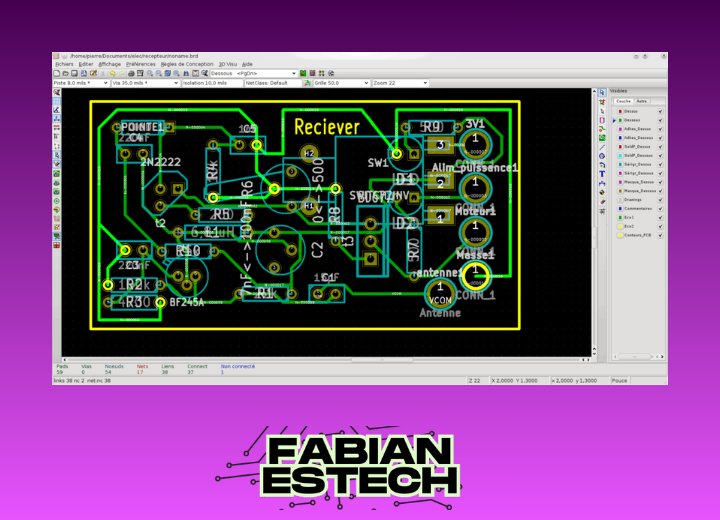Toggle grid display in left toolbar
Image resolution: width=720 pixels, height=520 pixels.
(56, 101)
